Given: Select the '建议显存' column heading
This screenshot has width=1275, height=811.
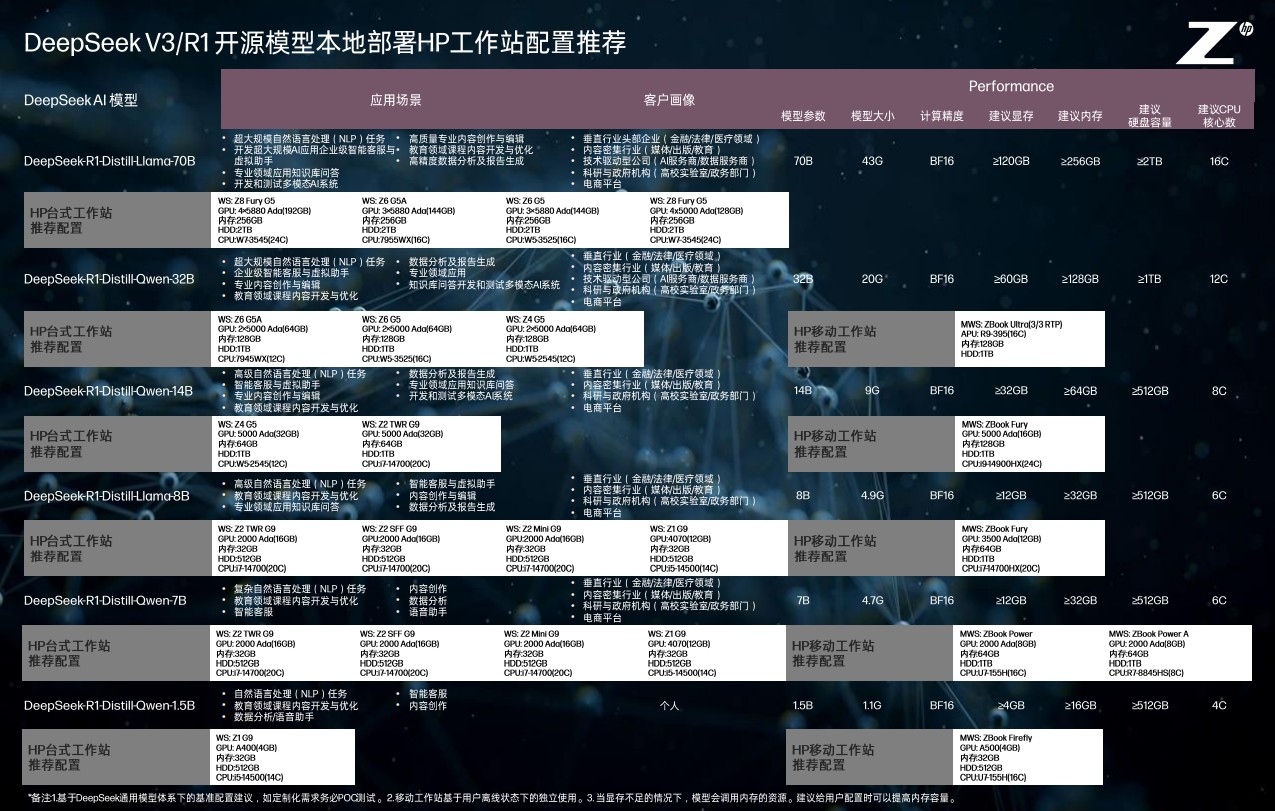Looking at the screenshot, I should click(1011, 116).
